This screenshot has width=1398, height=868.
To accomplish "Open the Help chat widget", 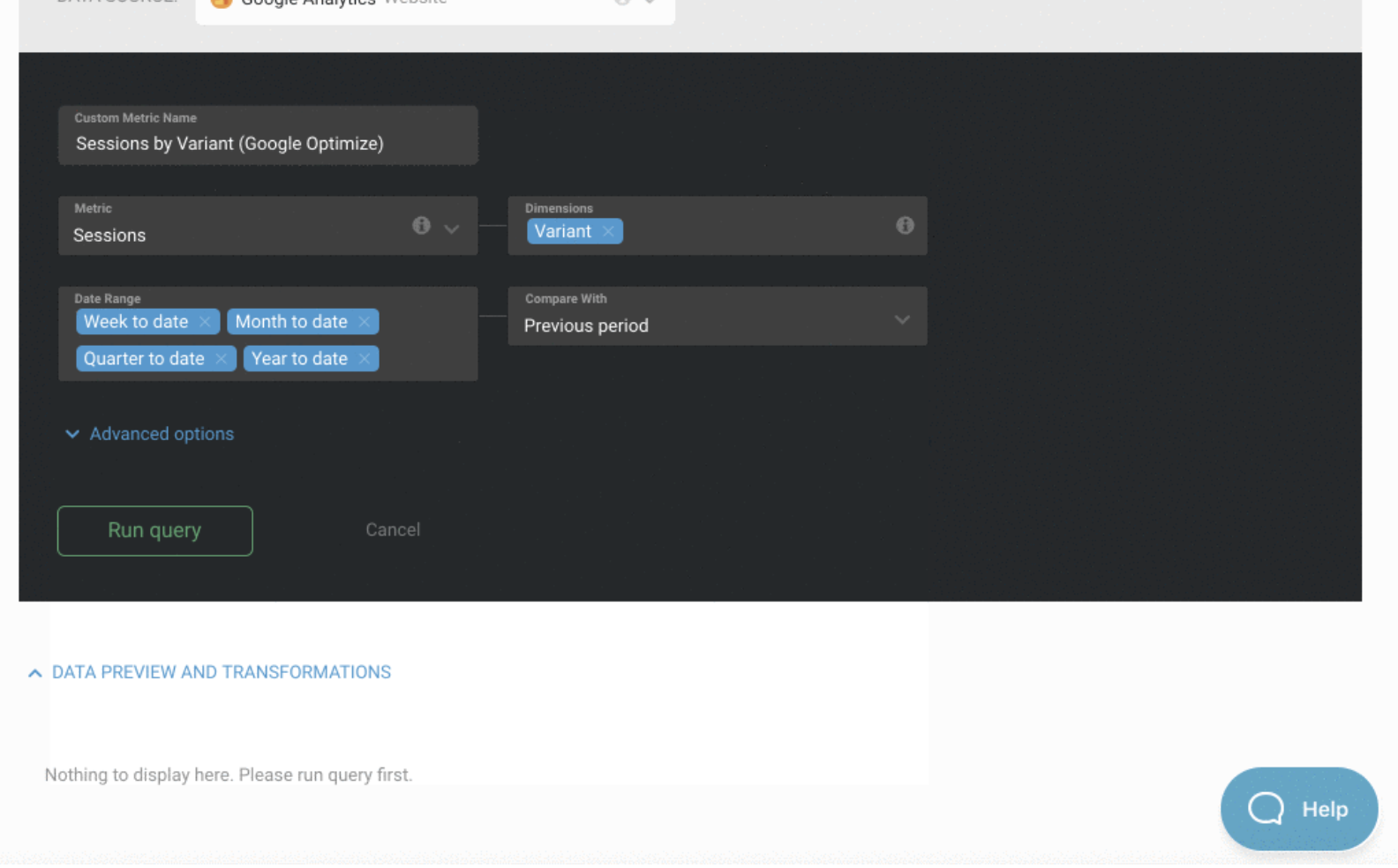I will [1298, 809].
